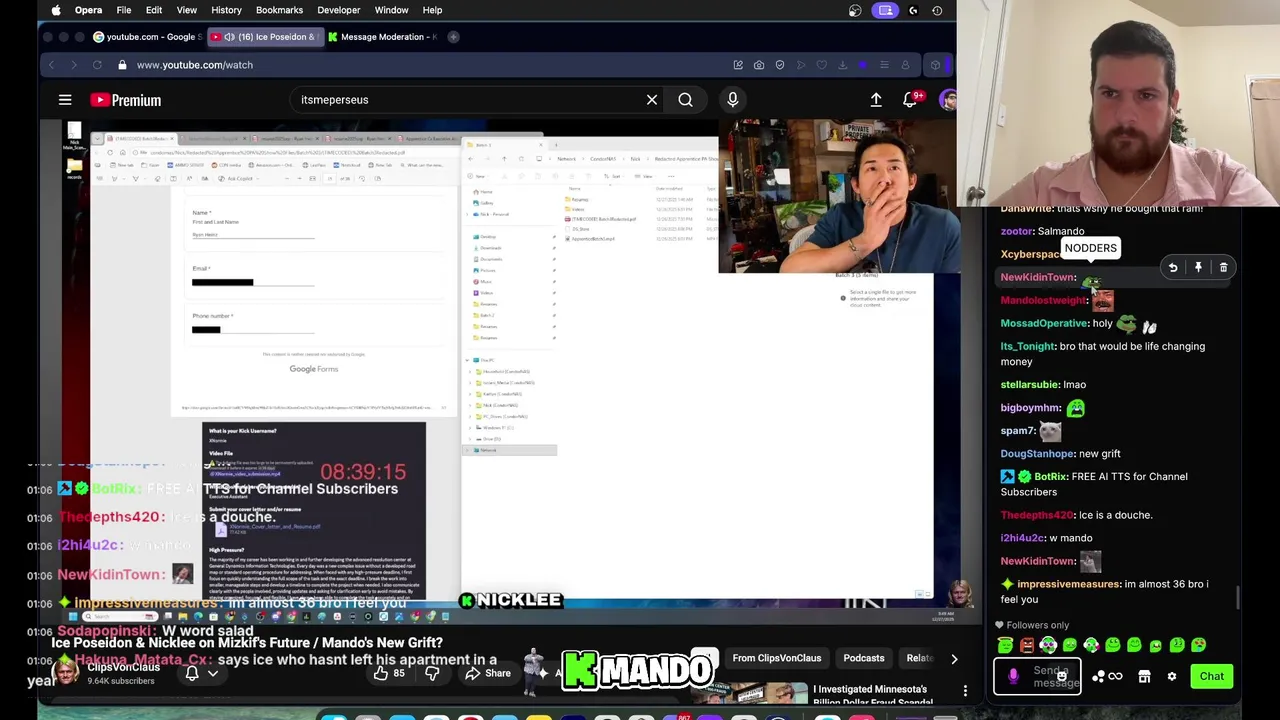Screen dimensions: 1280x720
Task: Open the YouTube account avatar menu
Action: point(947,100)
